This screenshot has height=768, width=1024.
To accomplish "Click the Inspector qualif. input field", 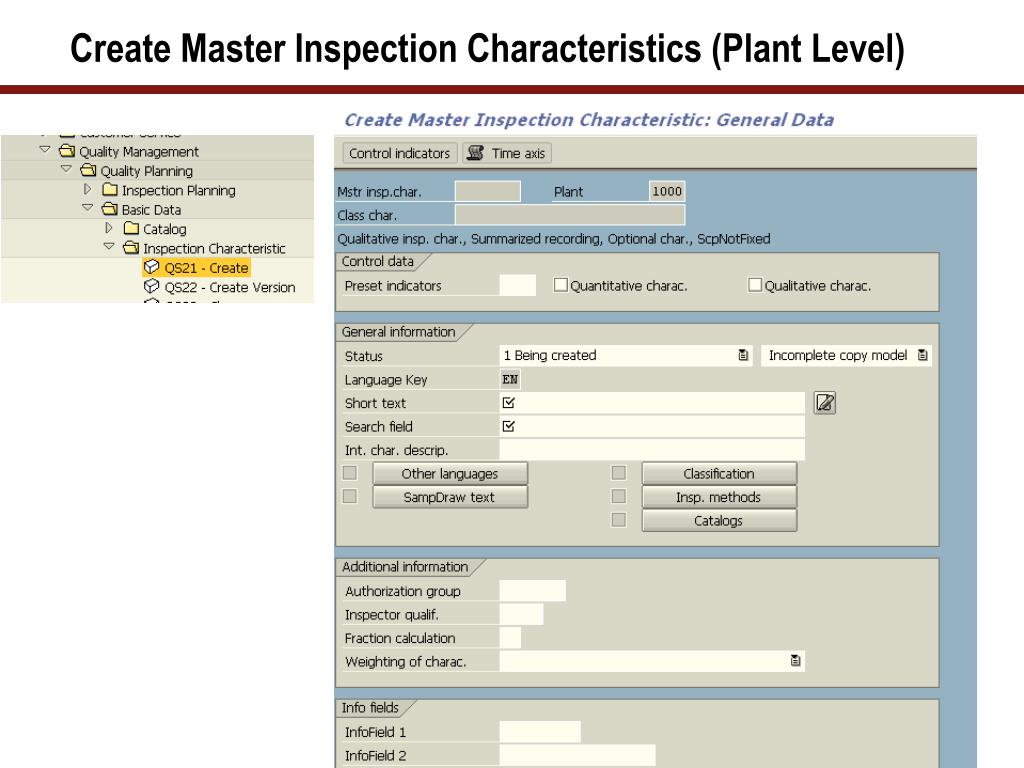I will (x=521, y=615).
